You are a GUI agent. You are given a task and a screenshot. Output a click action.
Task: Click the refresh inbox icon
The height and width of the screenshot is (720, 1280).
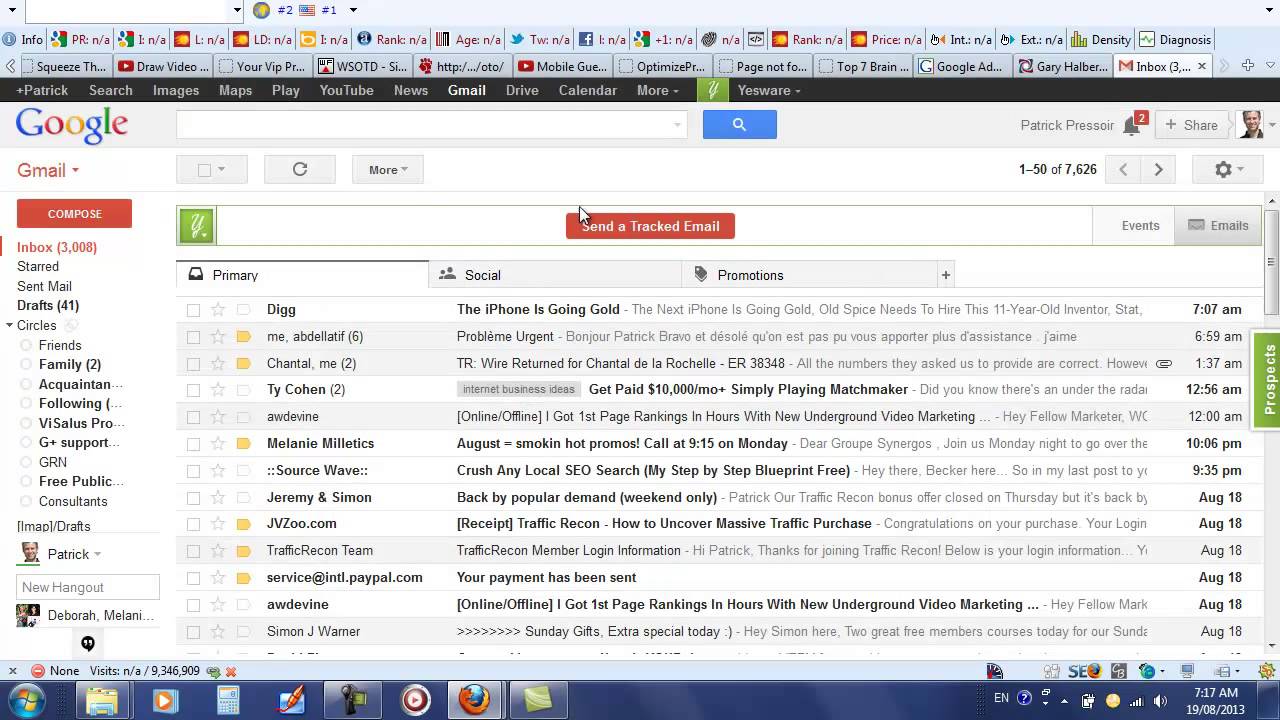tap(300, 169)
